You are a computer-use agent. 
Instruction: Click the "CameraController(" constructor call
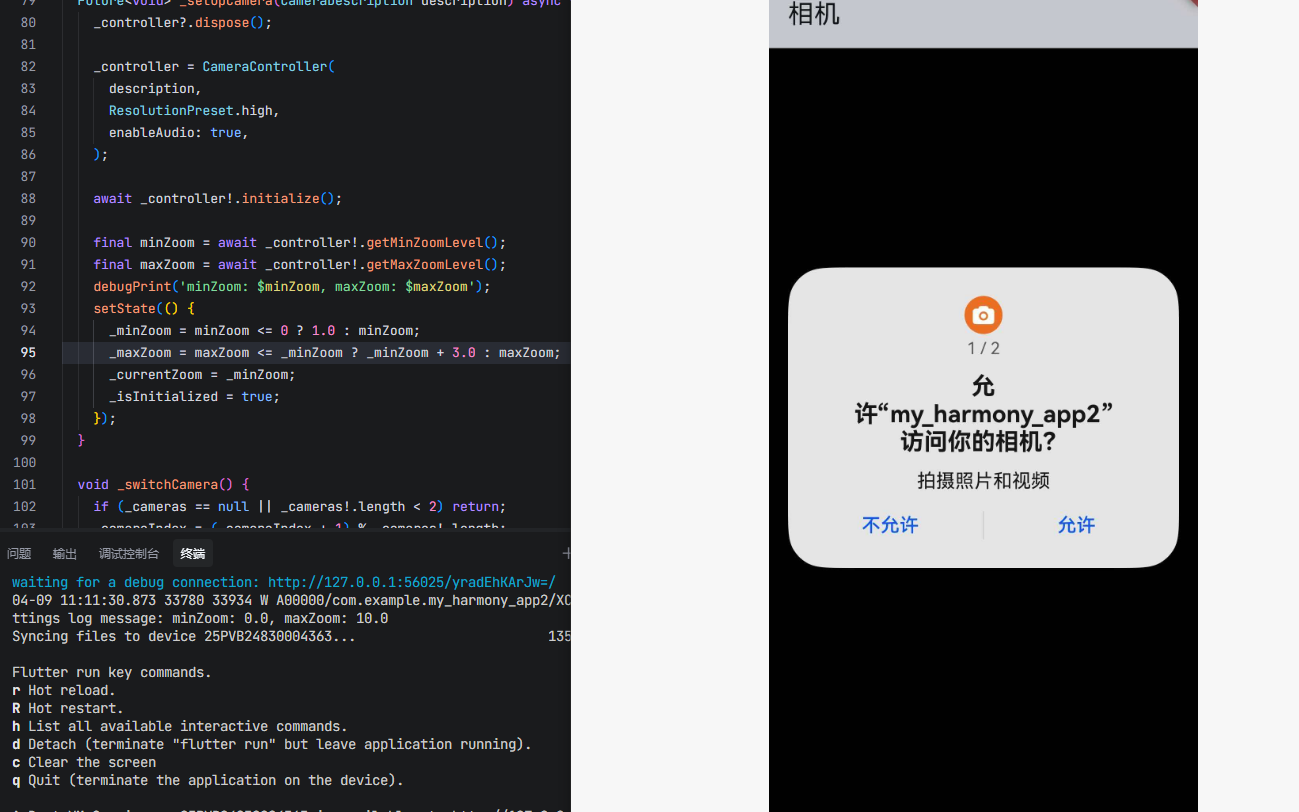pos(268,66)
